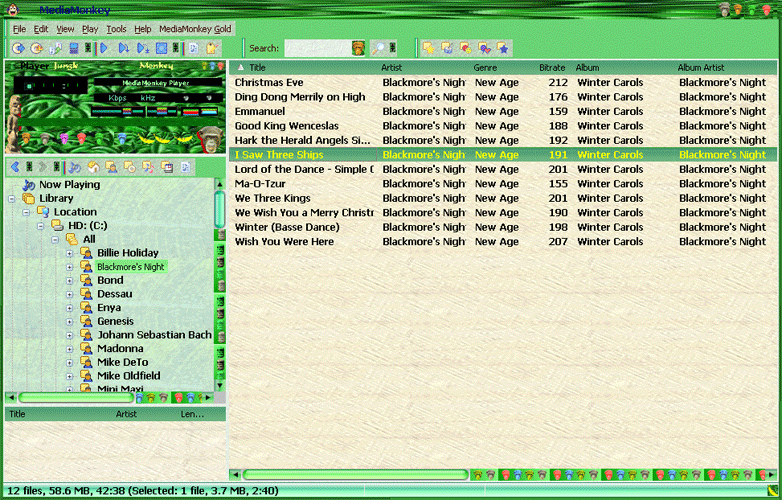Open the File menu
The height and width of the screenshot is (500, 782).
19,29
